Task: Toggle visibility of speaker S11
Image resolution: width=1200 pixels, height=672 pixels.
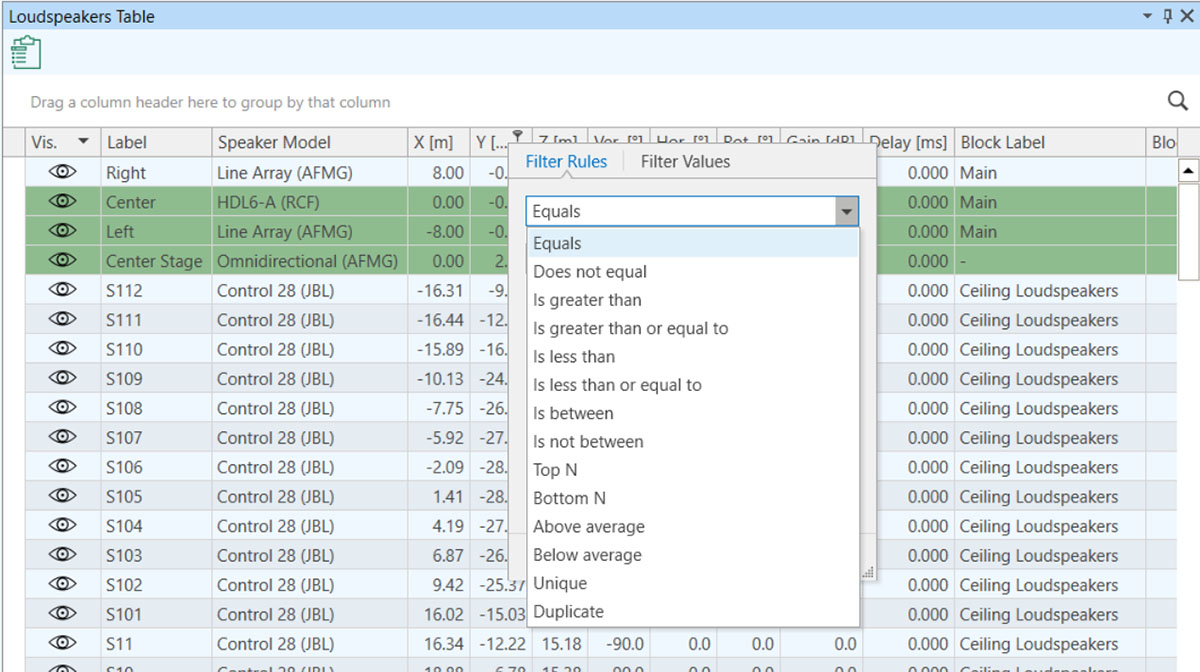Action: click(x=62, y=643)
